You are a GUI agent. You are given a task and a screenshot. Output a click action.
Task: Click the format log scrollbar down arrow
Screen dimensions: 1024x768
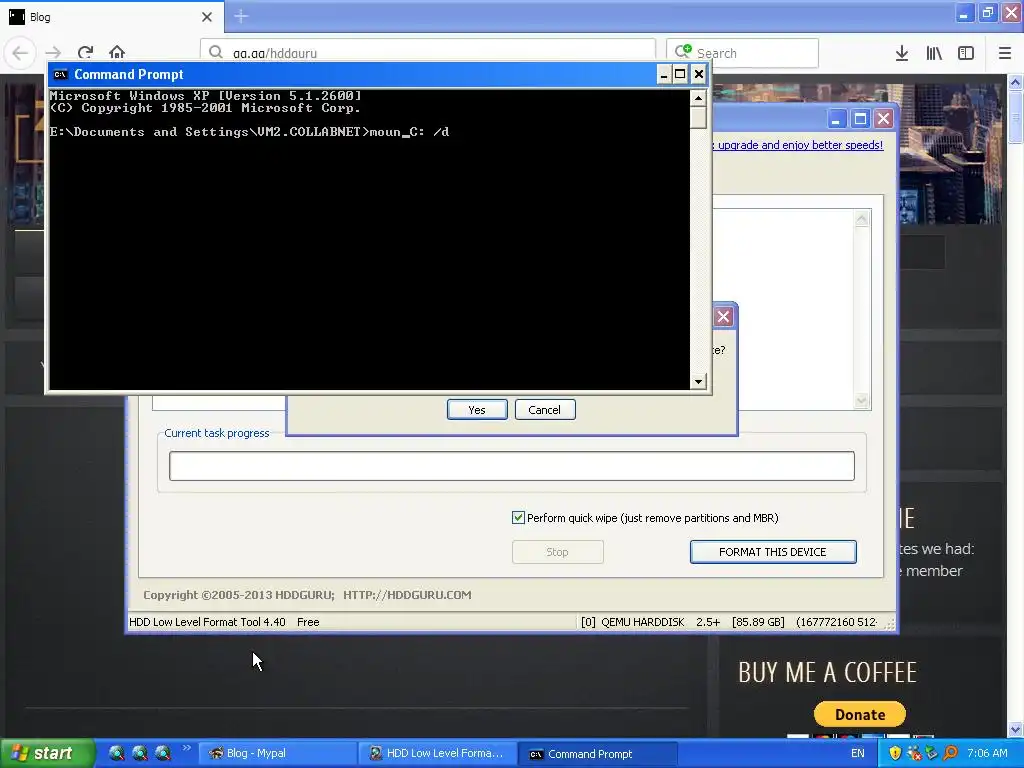point(861,400)
